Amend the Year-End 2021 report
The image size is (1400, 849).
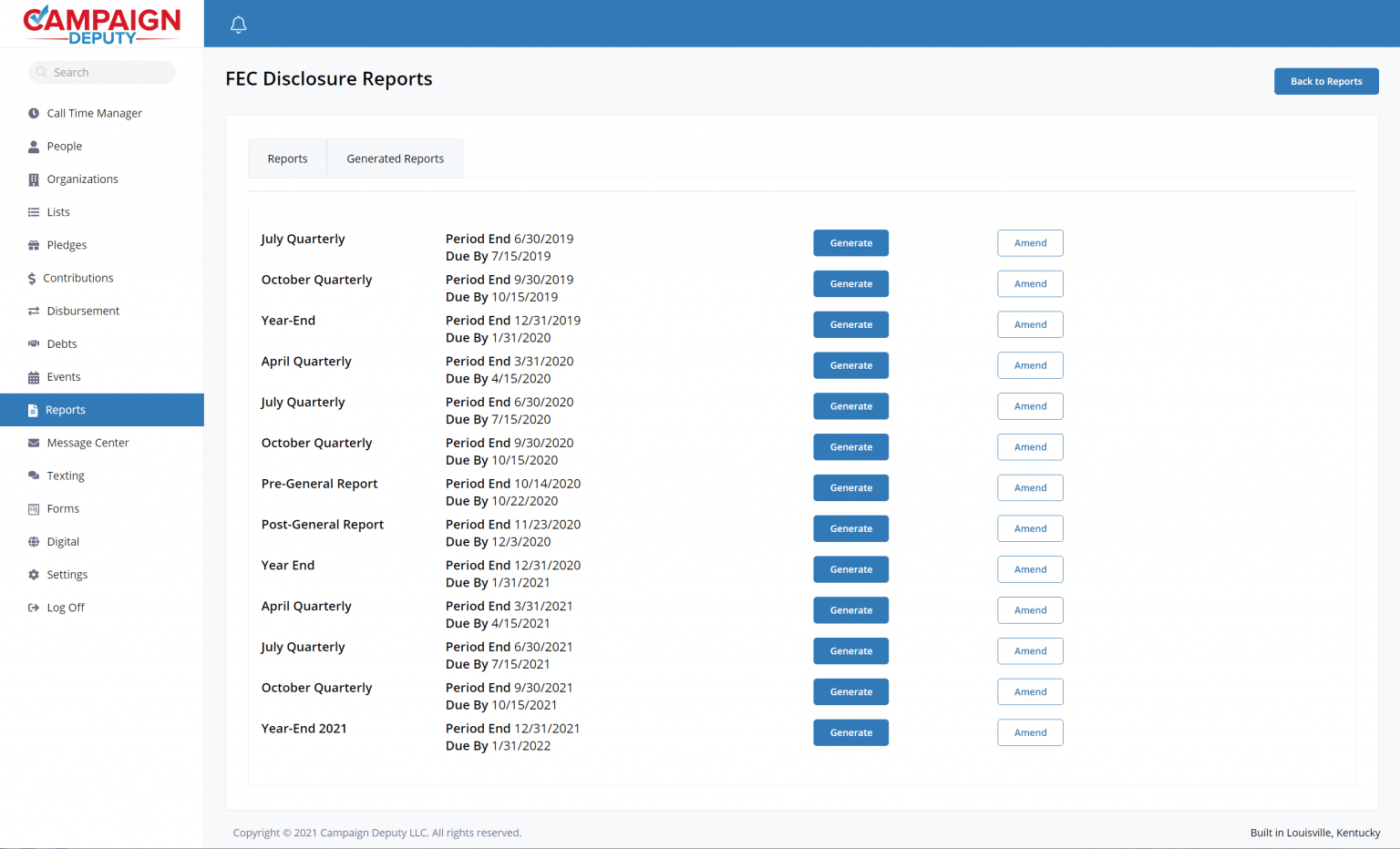pos(1030,733)
